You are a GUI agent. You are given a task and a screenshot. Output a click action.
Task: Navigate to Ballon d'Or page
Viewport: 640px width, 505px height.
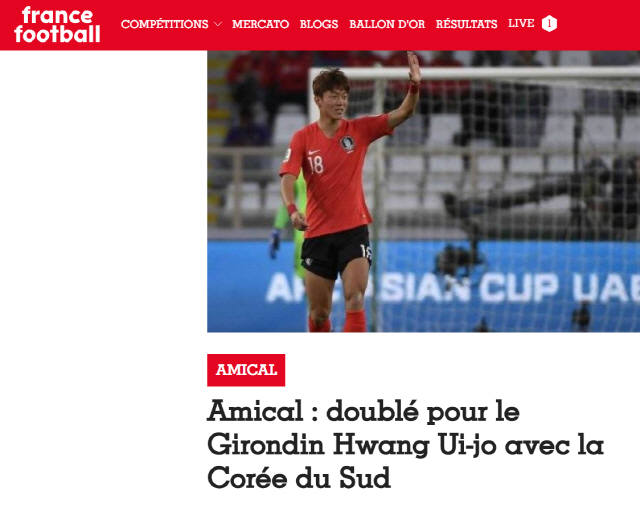click(x=387, y=24)
